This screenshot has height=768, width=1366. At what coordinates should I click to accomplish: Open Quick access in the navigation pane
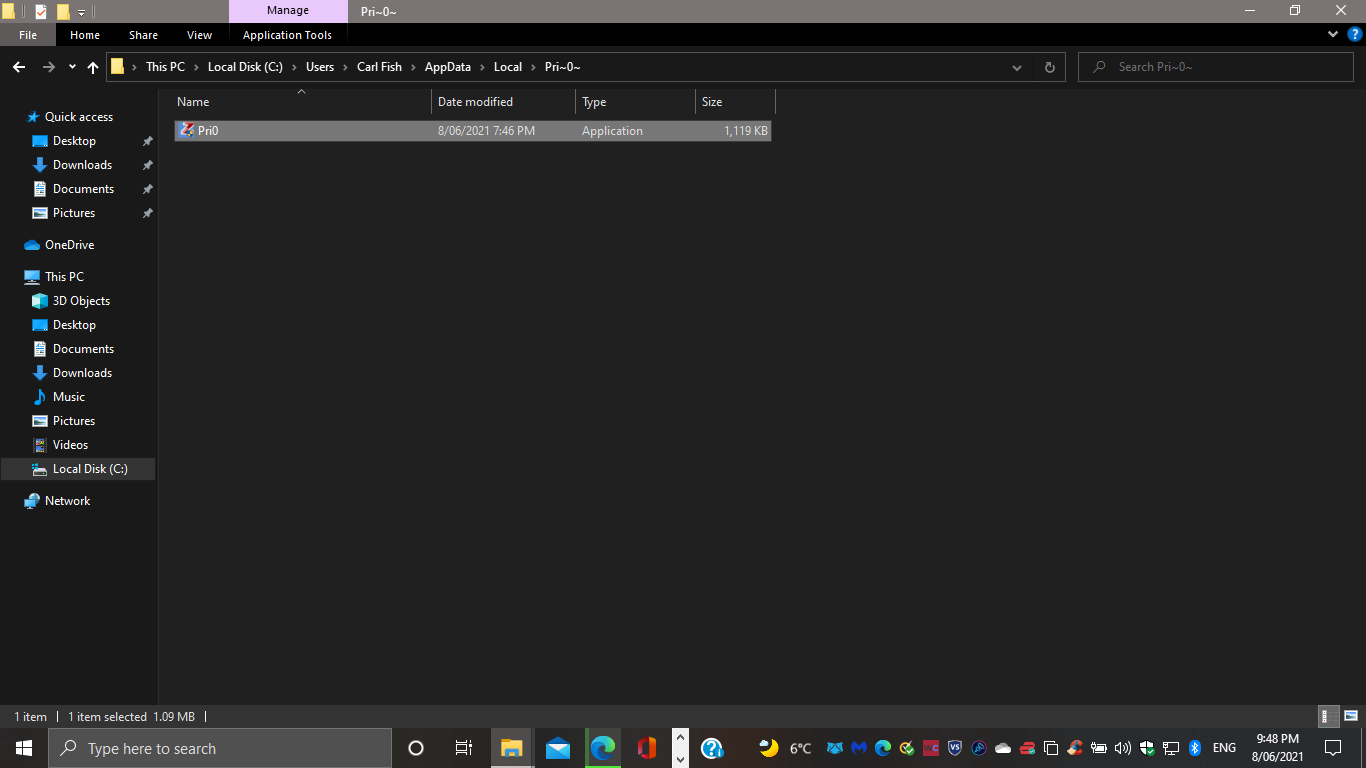pos(79,117)
